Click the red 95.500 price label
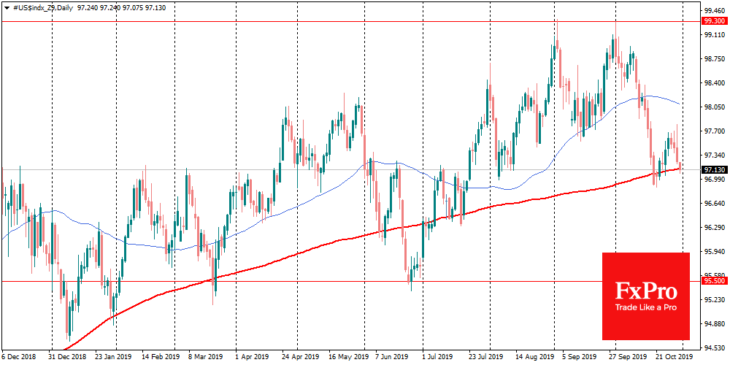The image size is (730, 365). (714, 281)
